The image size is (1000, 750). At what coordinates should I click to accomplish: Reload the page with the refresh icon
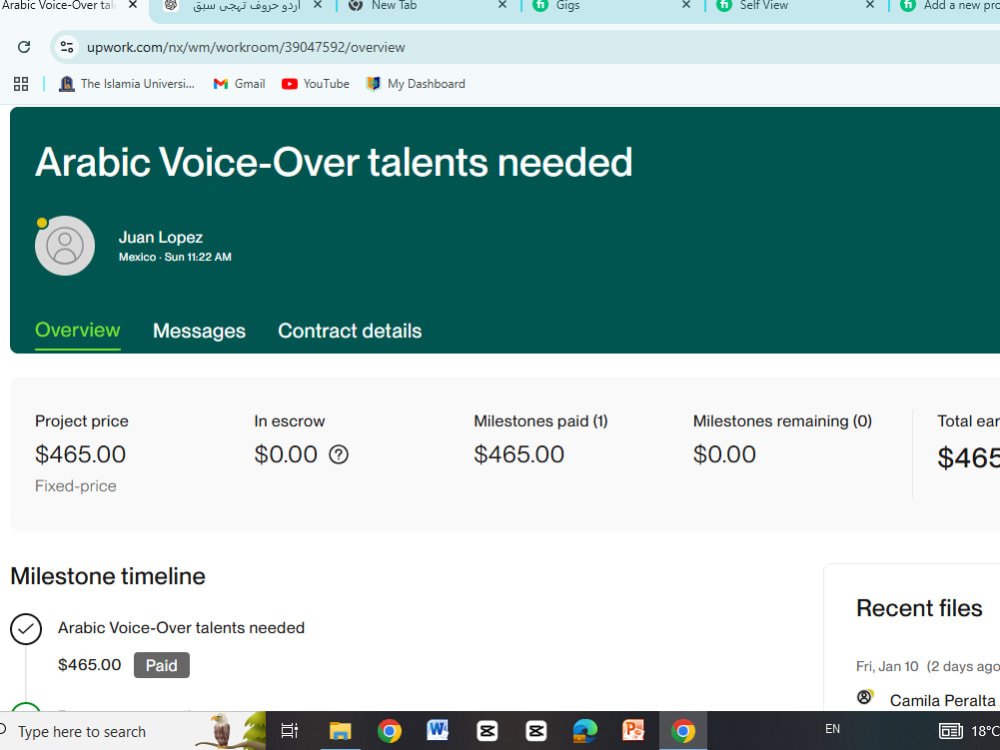pos(24,47)
